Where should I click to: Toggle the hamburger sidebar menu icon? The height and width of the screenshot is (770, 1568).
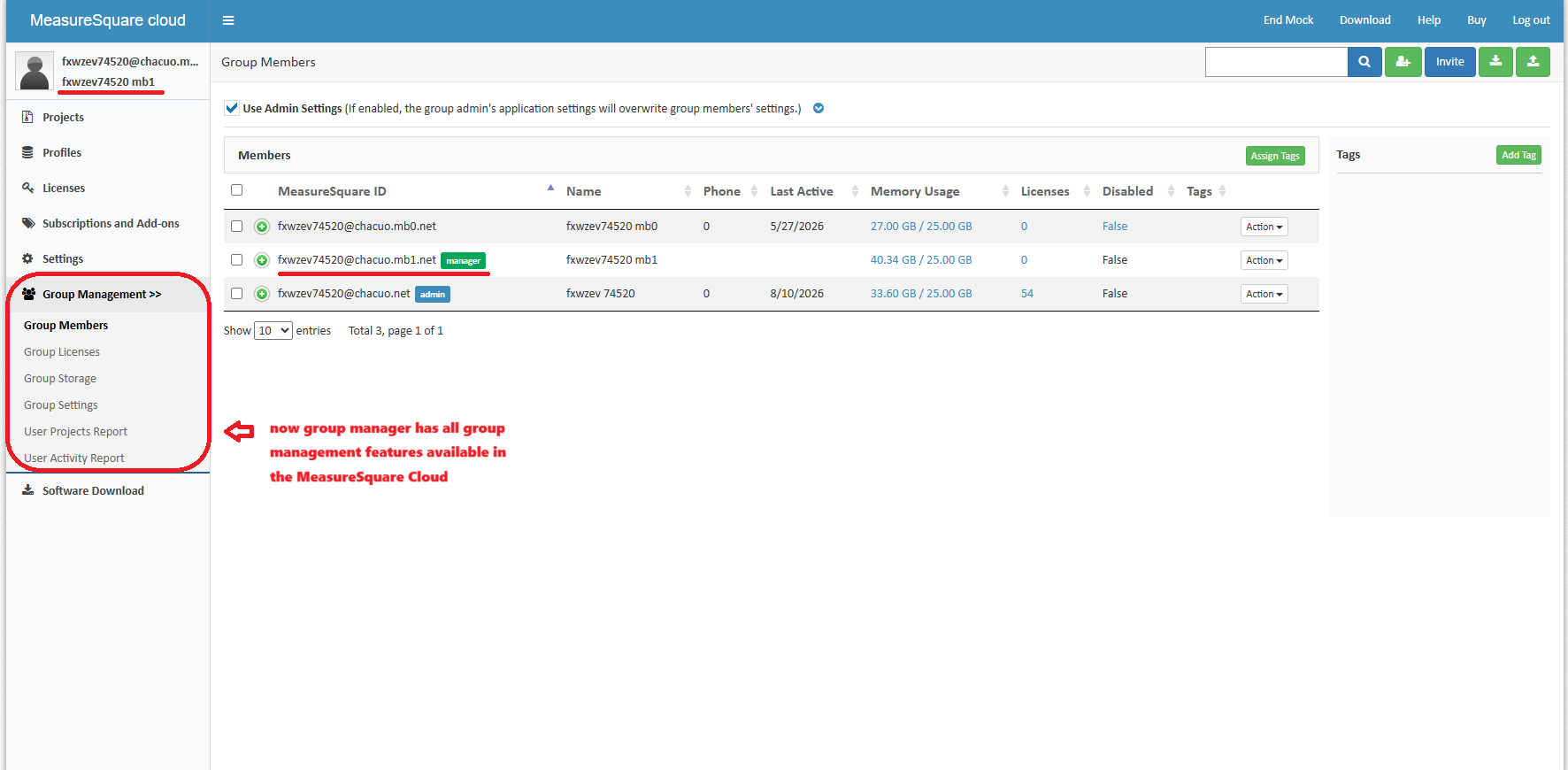(228, 20)
